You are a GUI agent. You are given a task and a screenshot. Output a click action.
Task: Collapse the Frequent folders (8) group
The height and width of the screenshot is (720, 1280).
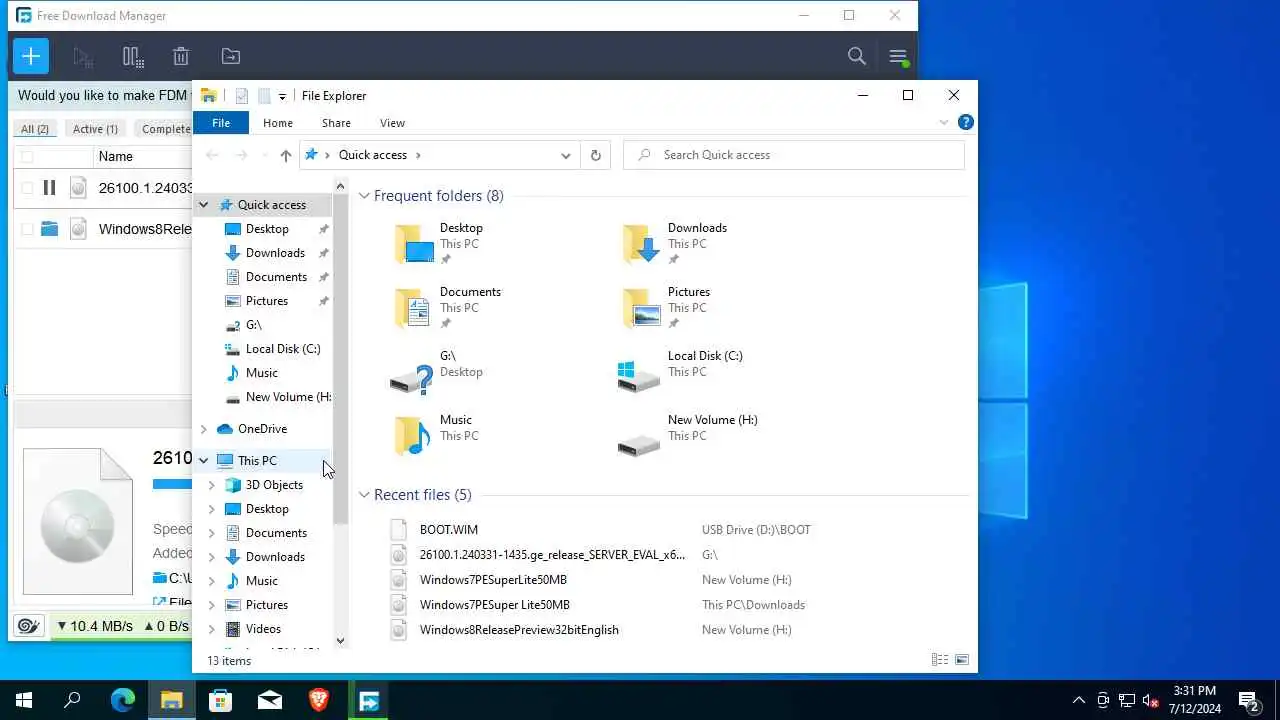pos(364,196)
